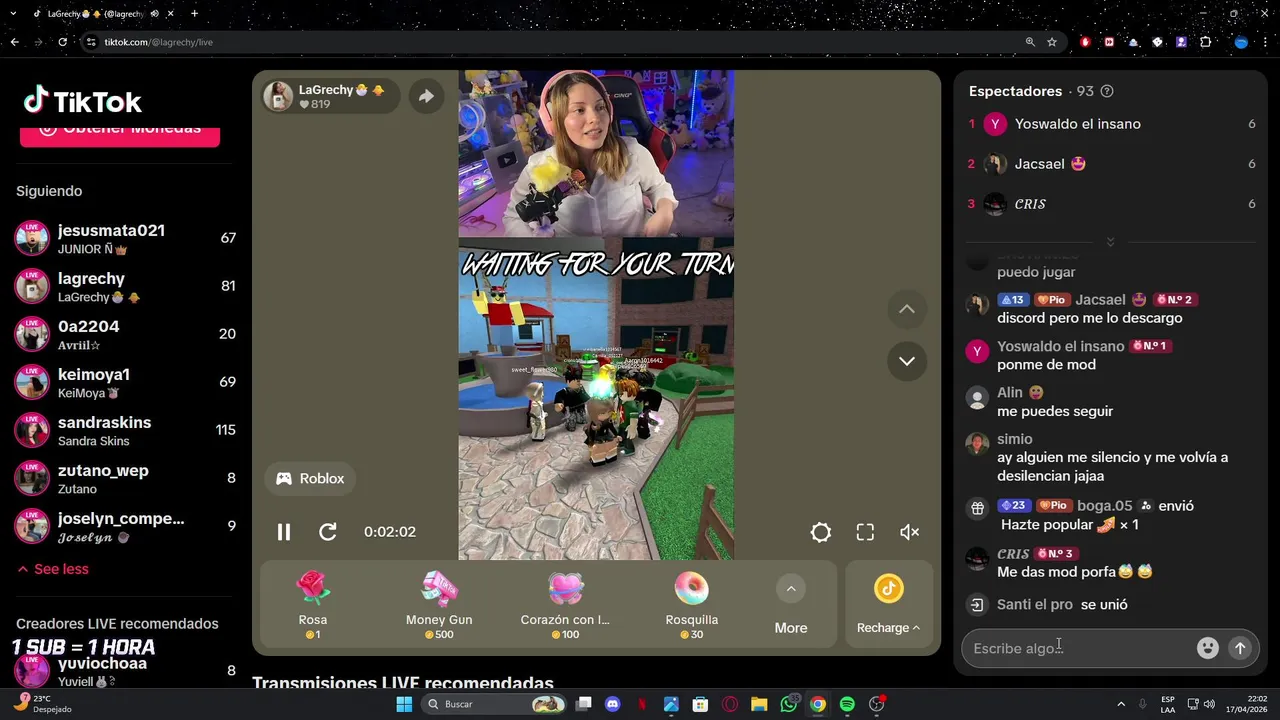The image size is (1280, 720).
Task: Open a new browser tab
Action: (x=194, y=14)
